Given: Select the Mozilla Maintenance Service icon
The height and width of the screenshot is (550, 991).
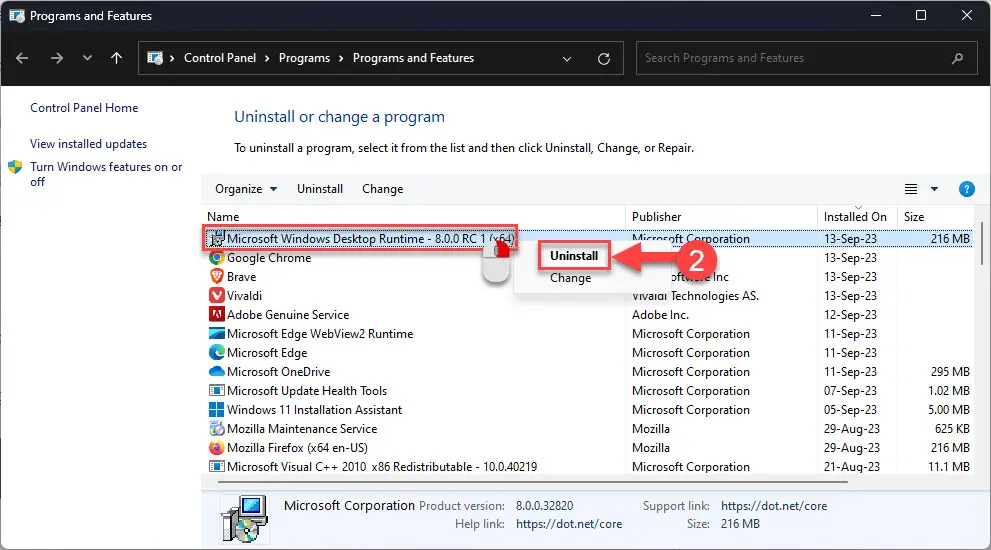Looking at the screenshot, I should click(x=217, y=429).
